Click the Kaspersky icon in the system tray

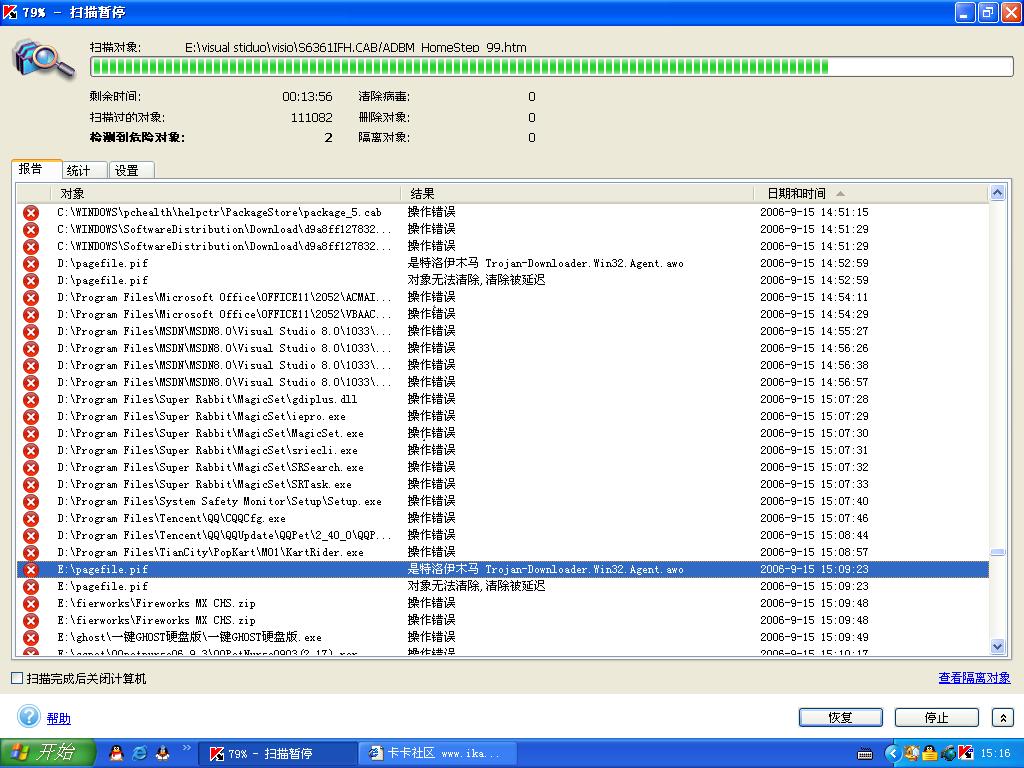(965, 753)
